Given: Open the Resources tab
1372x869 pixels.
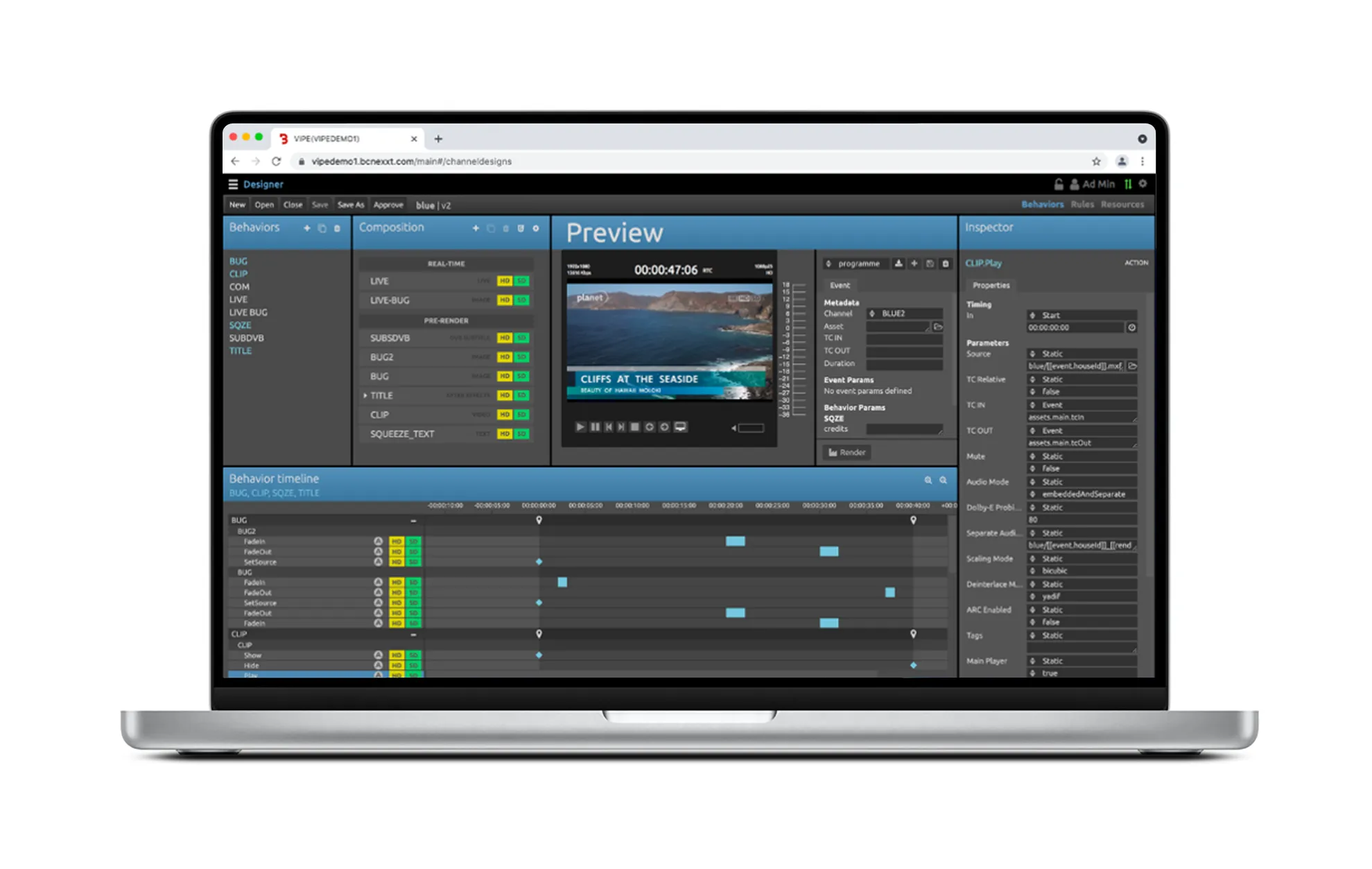Looking at the screenshot, I should (x=1122, y=205).
